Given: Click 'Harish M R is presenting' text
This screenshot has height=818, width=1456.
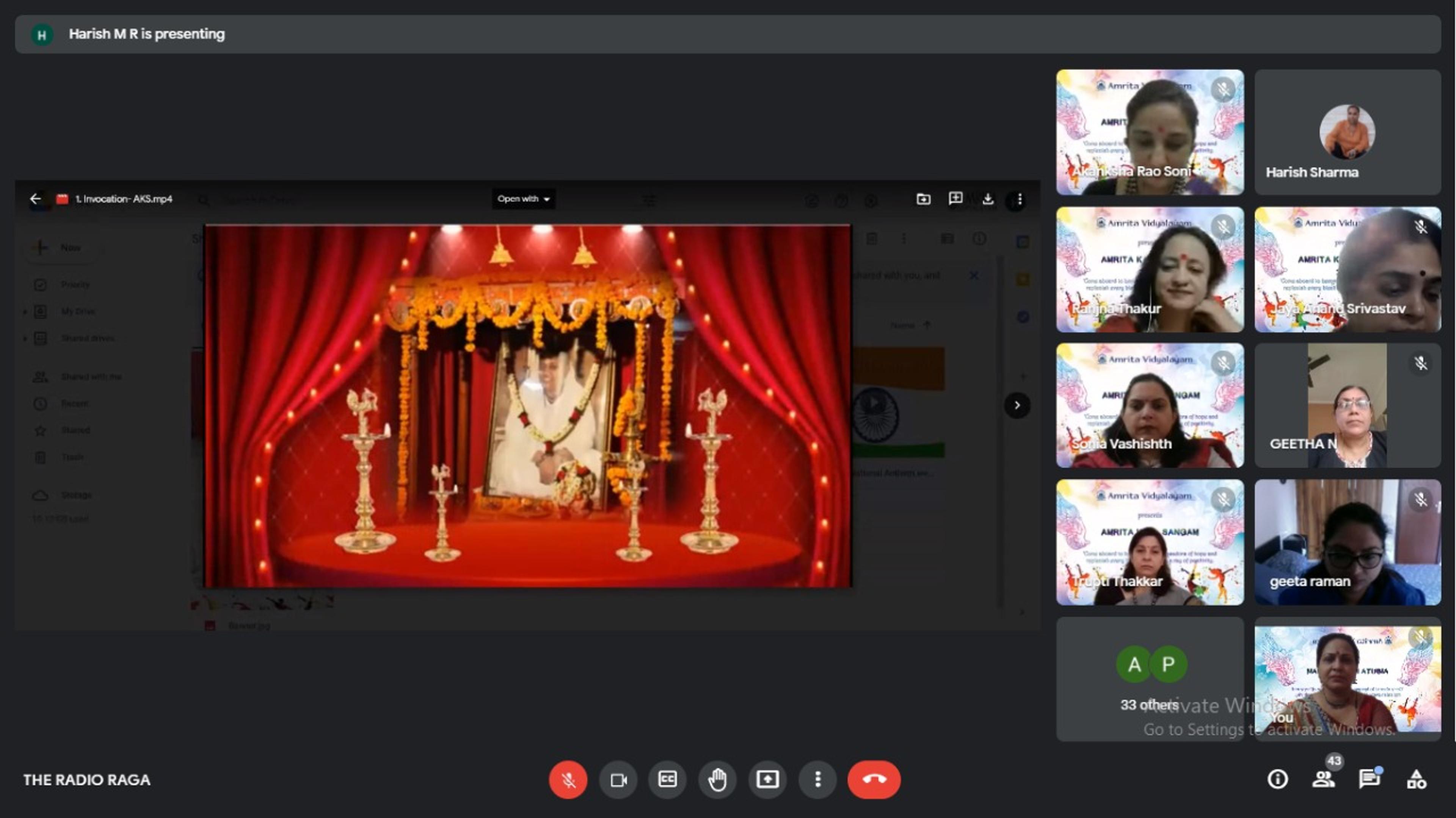Looking at the screenshot, I should 146,34.
